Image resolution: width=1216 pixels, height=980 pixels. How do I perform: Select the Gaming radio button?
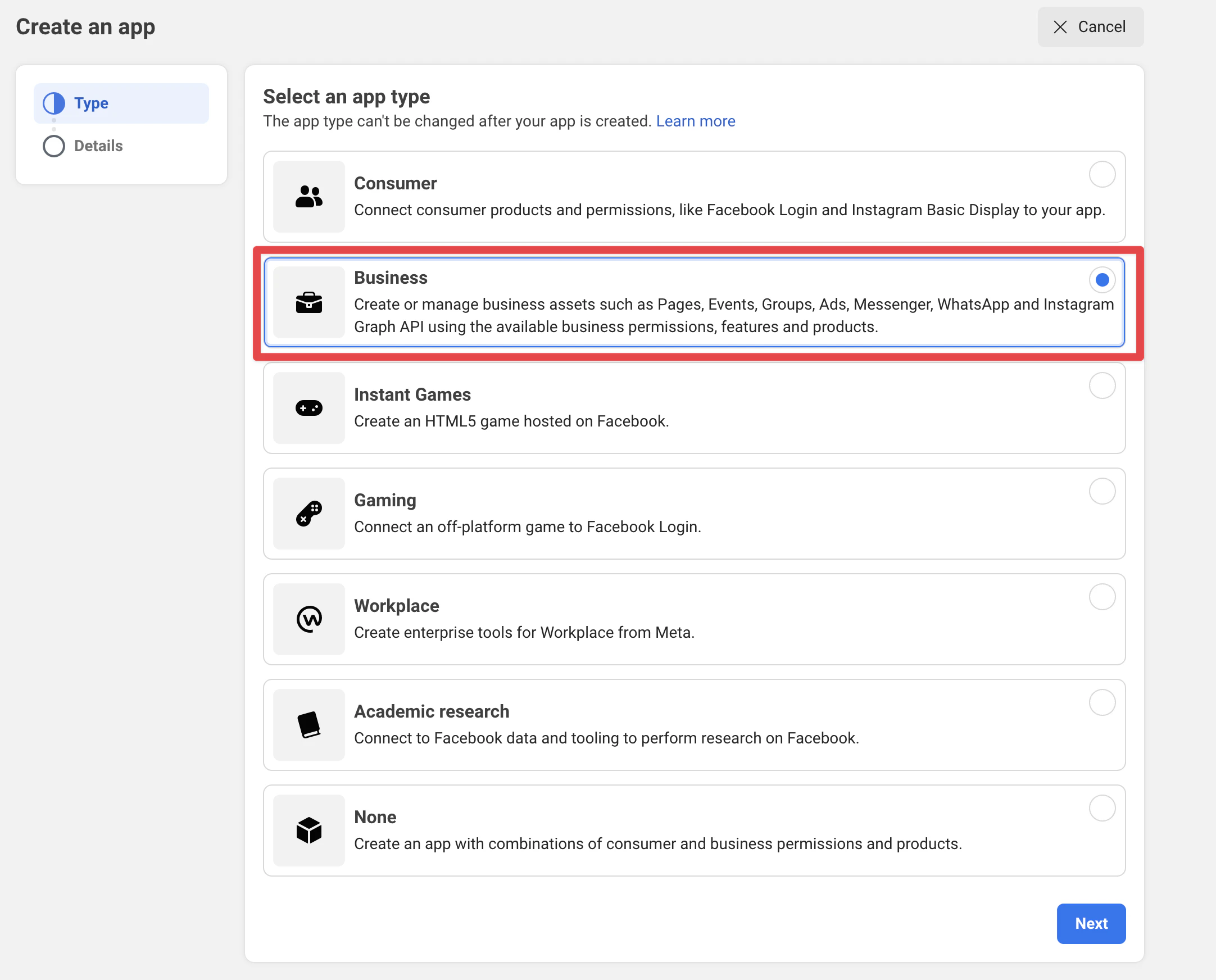coord(1102,491)
